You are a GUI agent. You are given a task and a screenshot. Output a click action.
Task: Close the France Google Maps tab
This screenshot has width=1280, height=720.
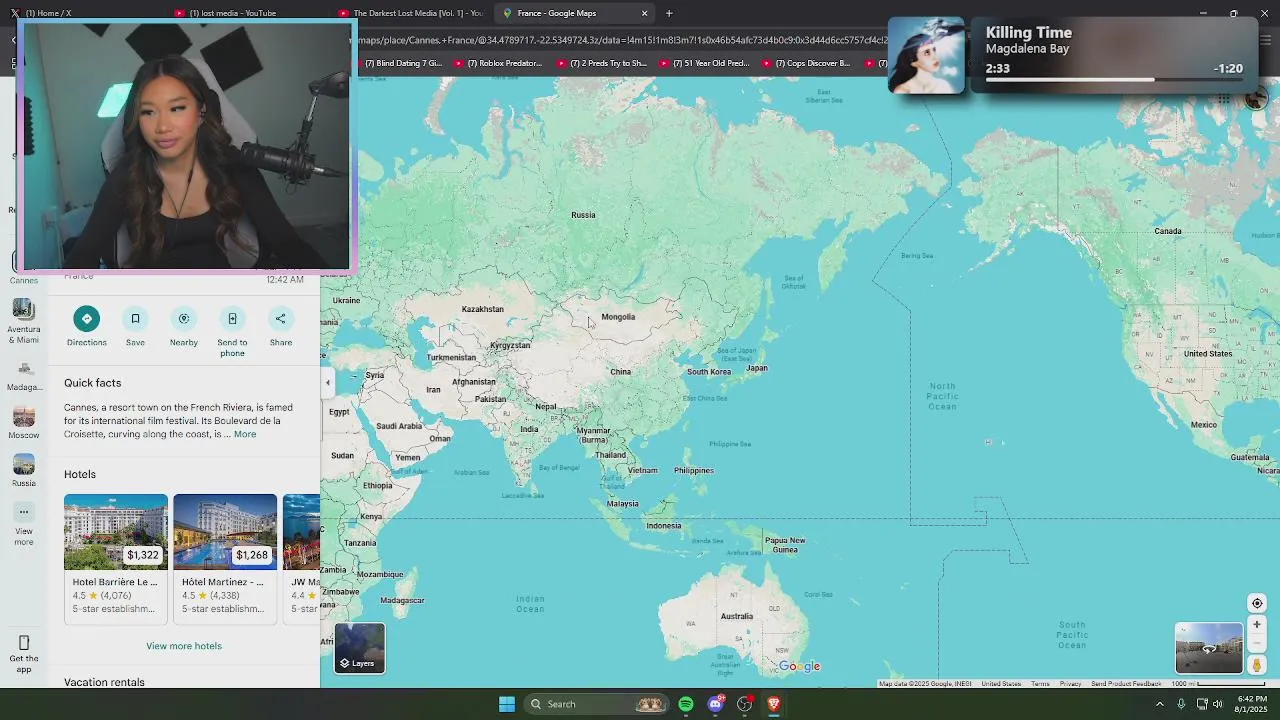pyautogui.click(x=644, y=13)
